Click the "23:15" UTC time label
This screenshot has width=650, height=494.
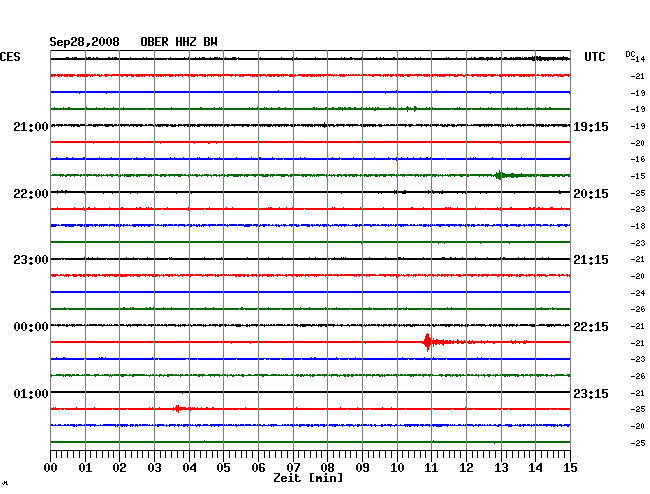[x=591, y=393]
